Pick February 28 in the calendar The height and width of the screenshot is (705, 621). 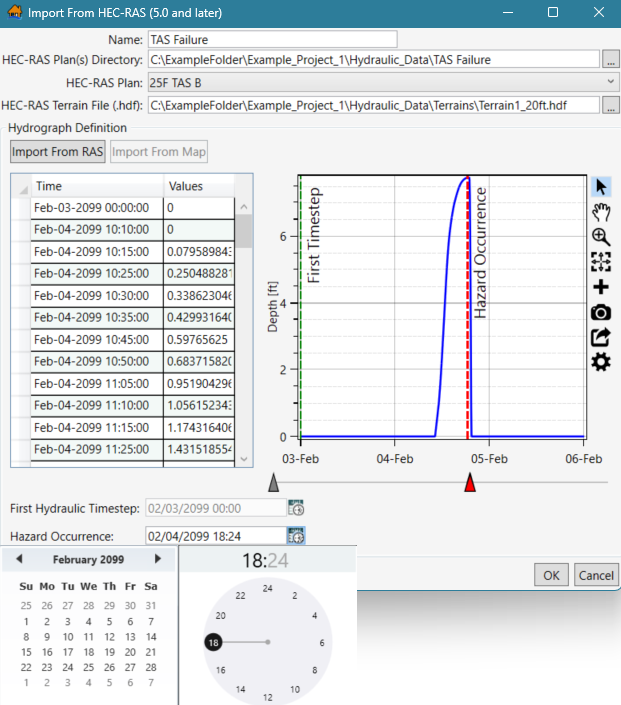pos(151,667)
